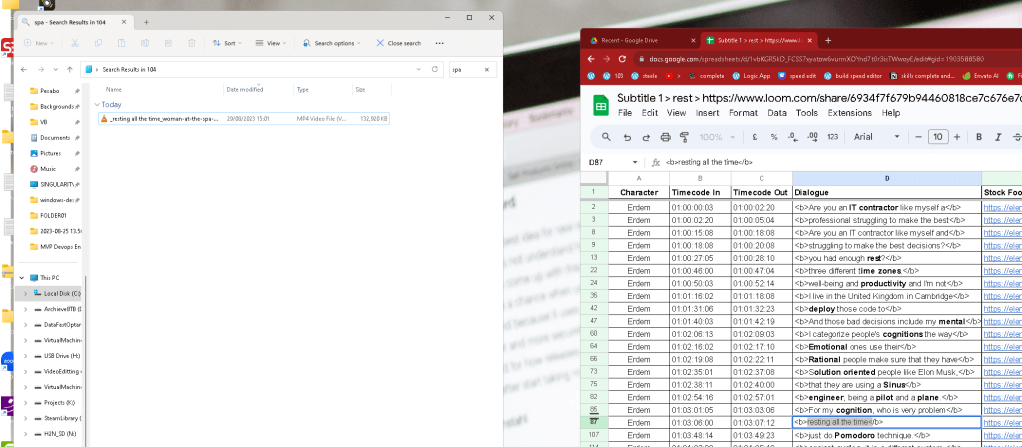1022x447 pixels.
Task: Open the View dropdown in File Explorer
Action: click(270, 43)
